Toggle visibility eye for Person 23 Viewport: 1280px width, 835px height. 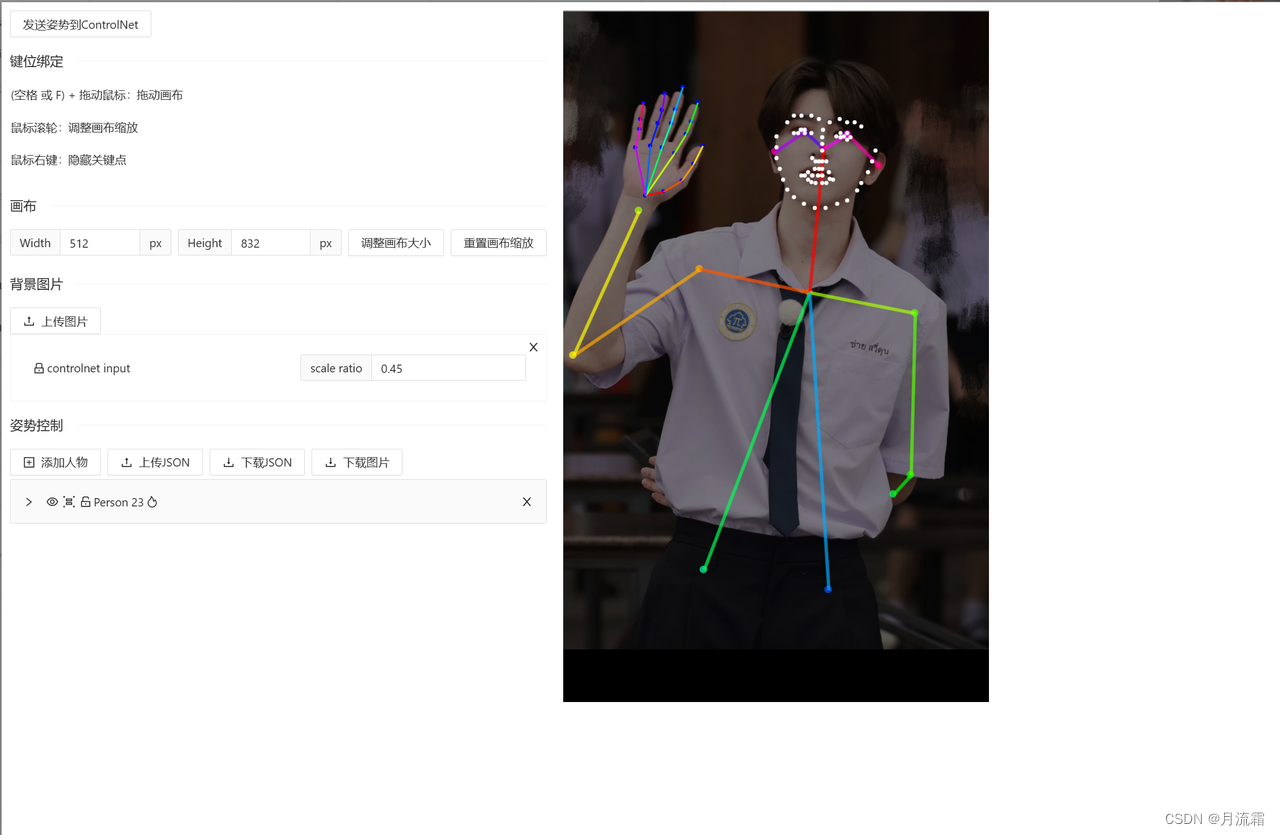[x=52, y=502]
